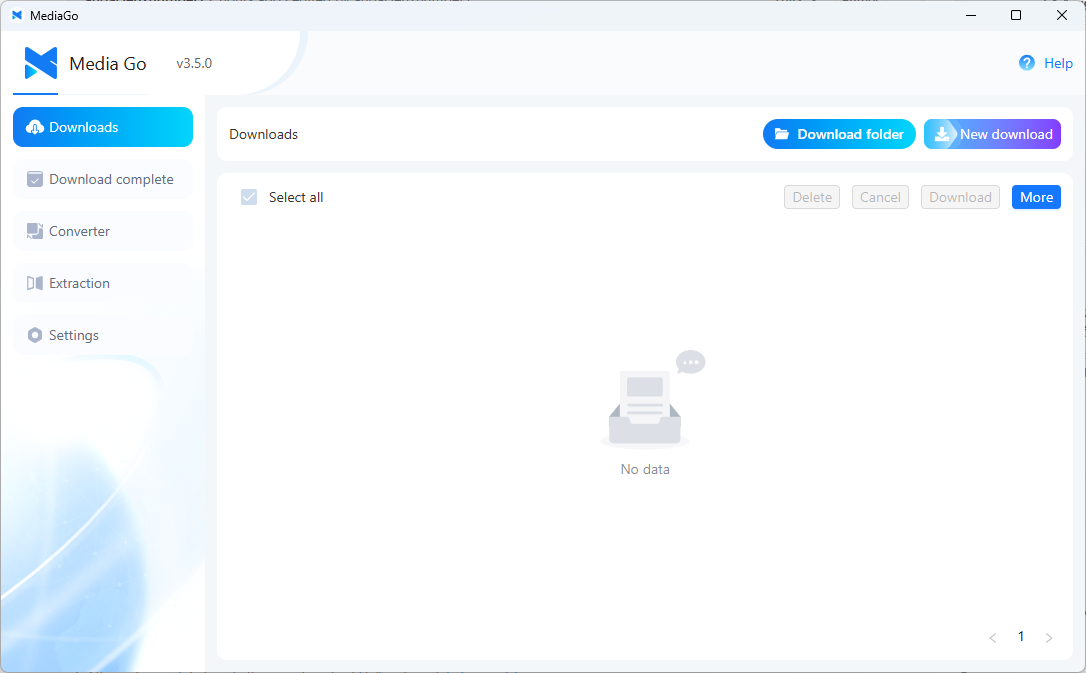Go to the next page arrow
Screen dimensions: 1086x673
pyautogui.click(x=1049, y=637)
